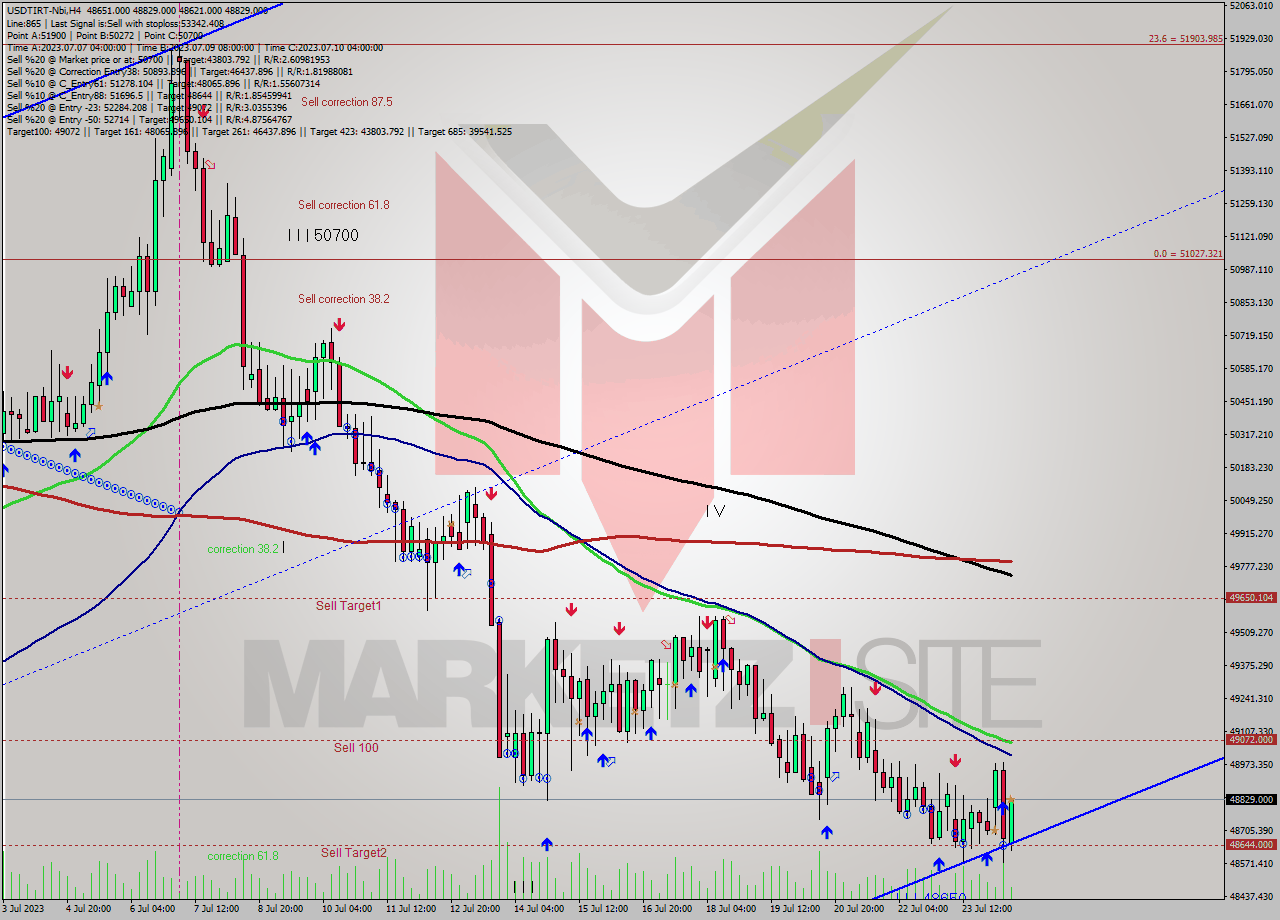Click the '12 Jul 20:00' time axis label
This screenshot has height=920, width=1280.
coord(474,909)
